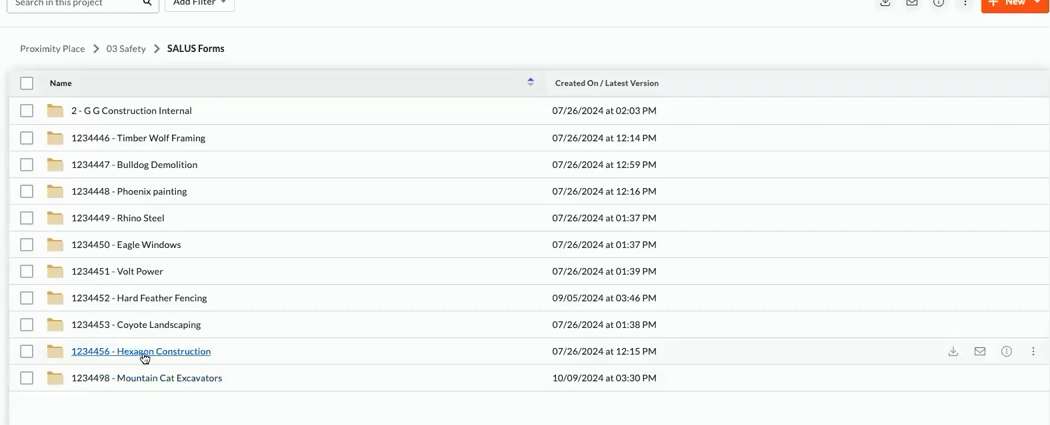Check the box for Volt Power
1050x425 pixels.
point(27,271)
